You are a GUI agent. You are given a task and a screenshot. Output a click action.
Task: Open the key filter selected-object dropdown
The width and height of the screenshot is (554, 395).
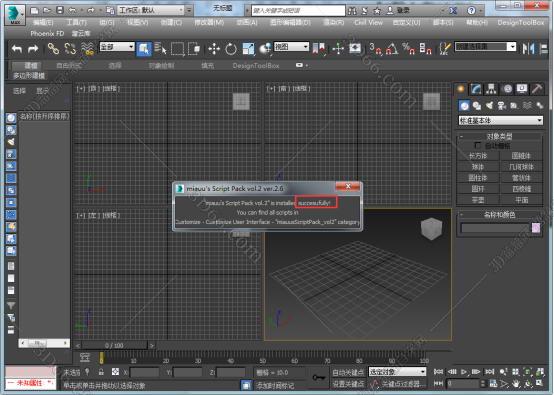pyautogui.click(x=397, y=372)
